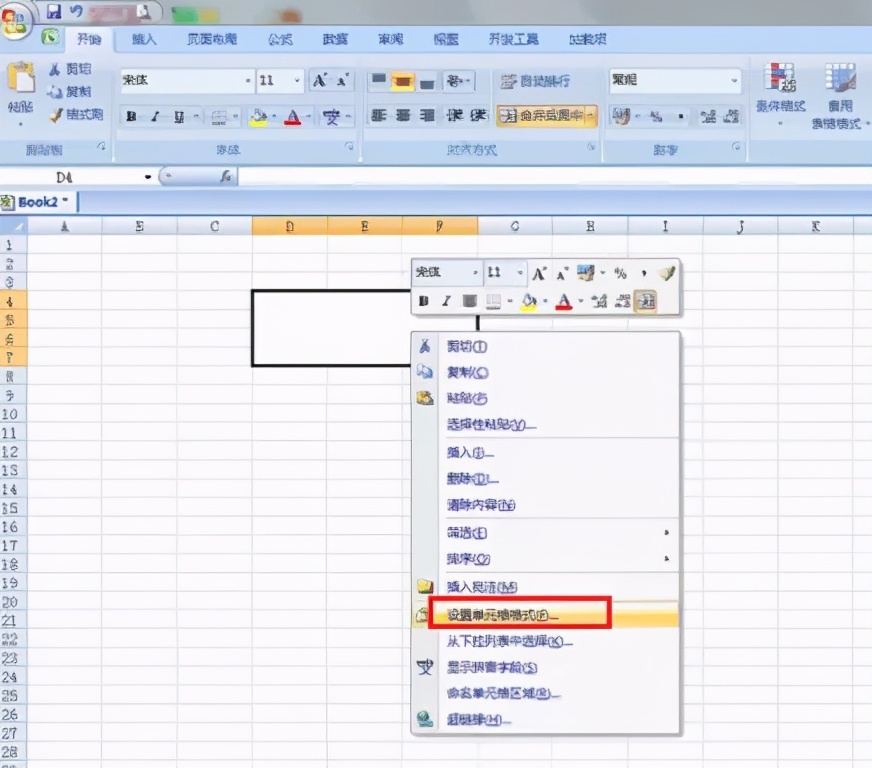
Task: Click the font color A icon
Action: [293, 115]
